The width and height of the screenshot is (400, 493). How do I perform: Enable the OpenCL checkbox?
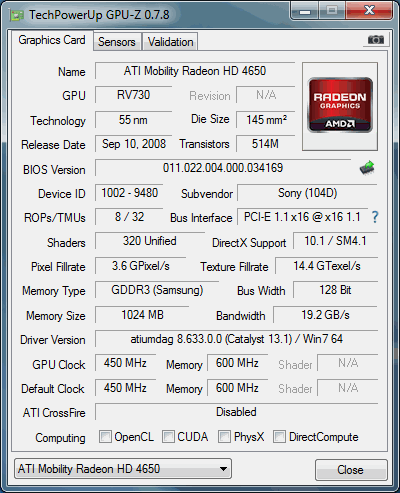coord(105,437)
